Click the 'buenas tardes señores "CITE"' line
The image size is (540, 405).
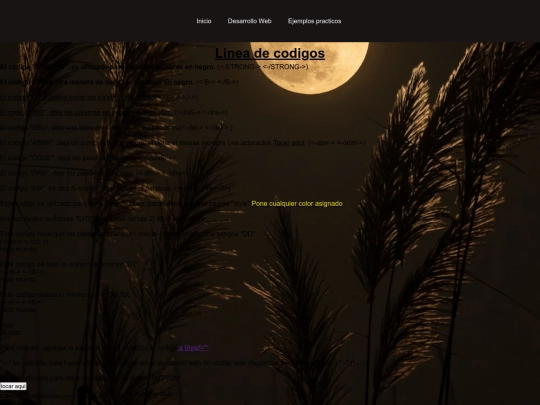click(103, 219)
